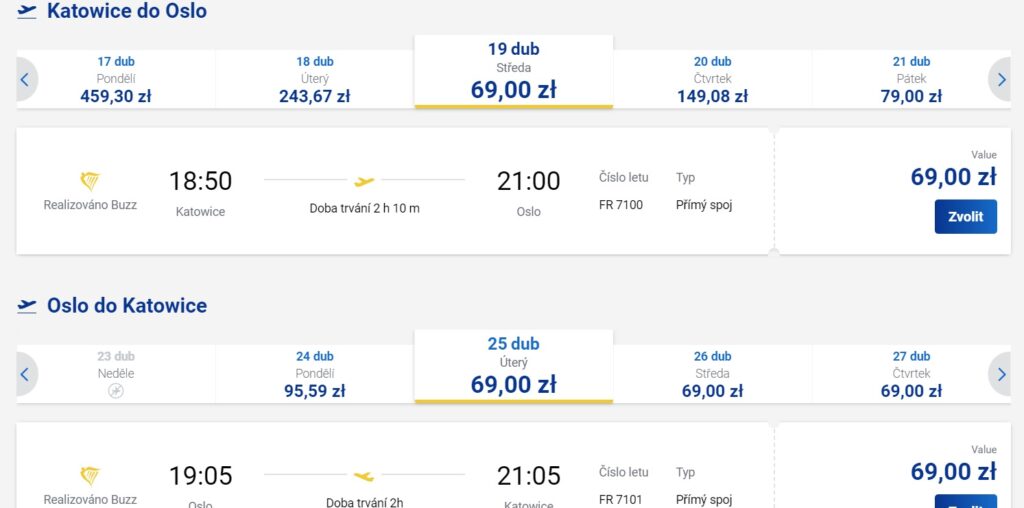Click the no-flight icon under 23 dub

(x=116, y=391)
